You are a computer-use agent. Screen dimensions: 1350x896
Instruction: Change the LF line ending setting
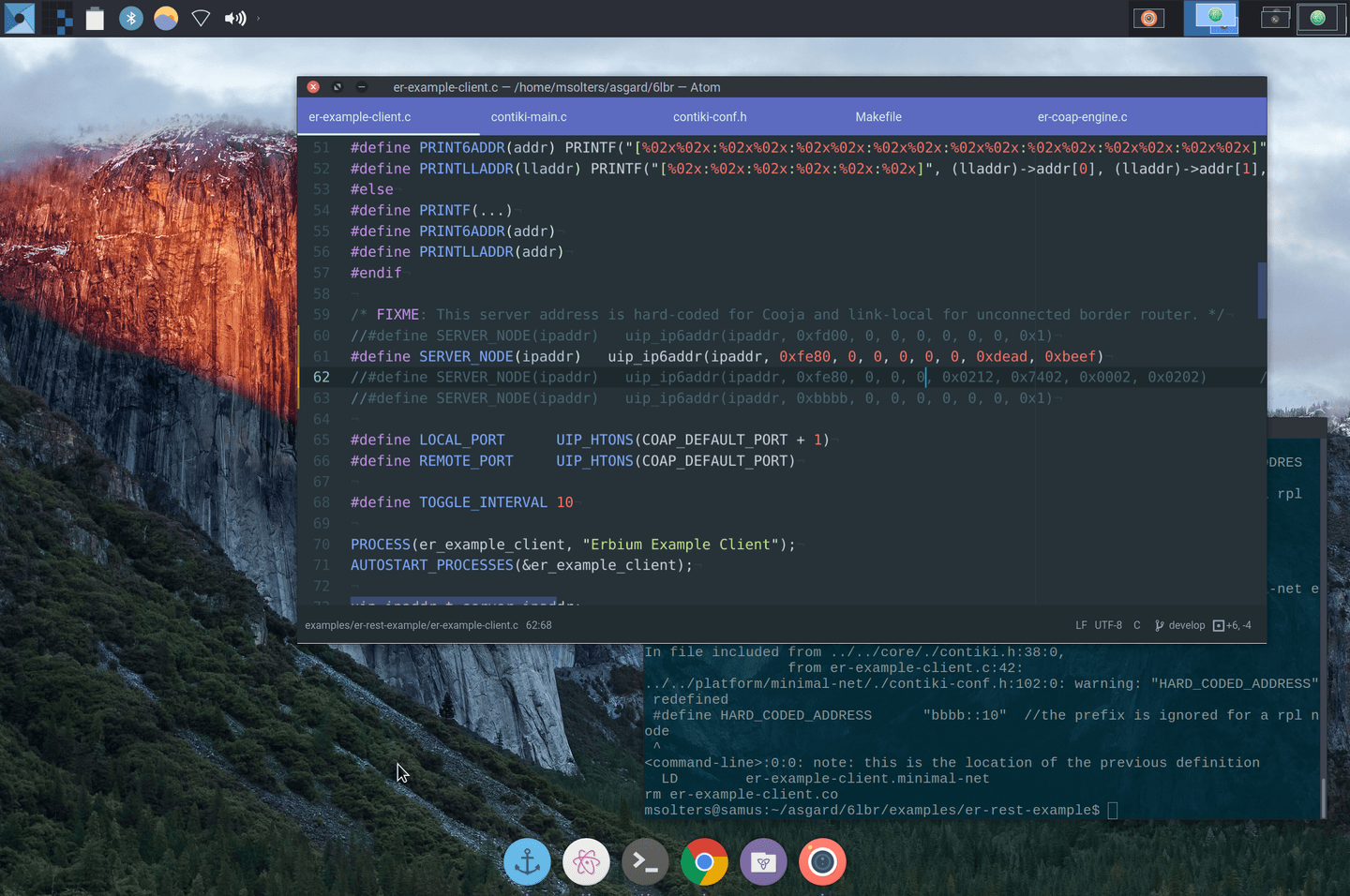pyautogui.click(x=1081, y=625)
